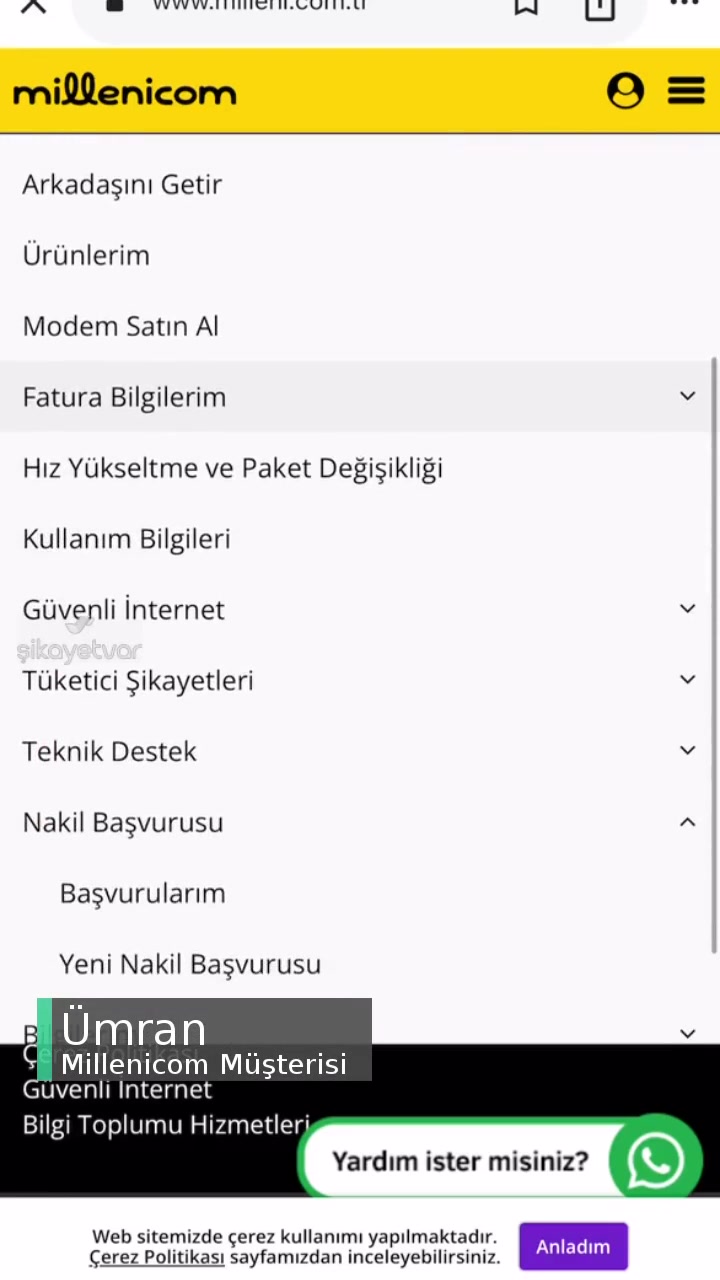Click the Millenicom logo
The height and width of the screenshot is (1280, 720).
(x=124, y=90)
